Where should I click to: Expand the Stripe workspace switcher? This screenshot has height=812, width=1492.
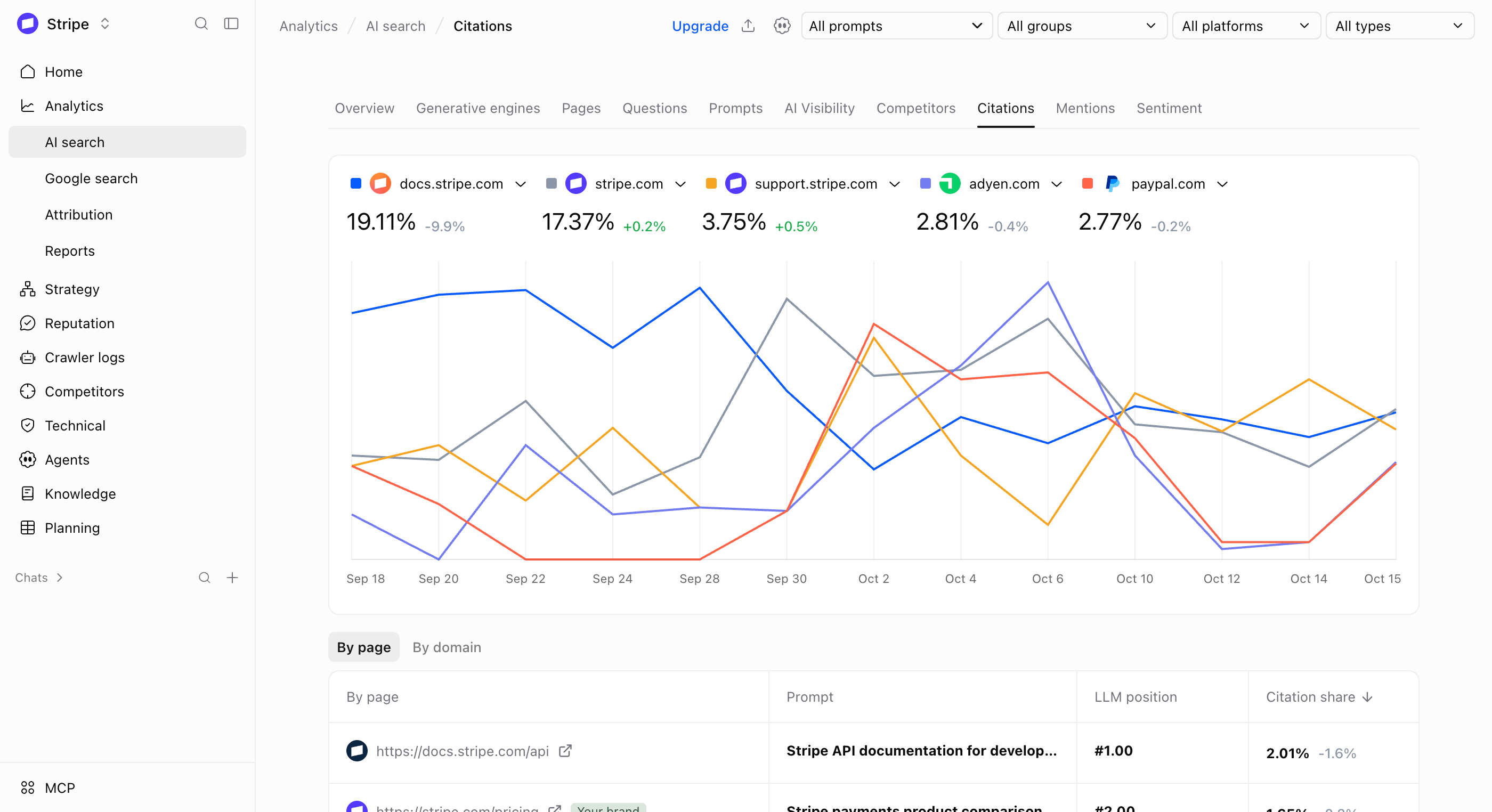tap(105, 24)
